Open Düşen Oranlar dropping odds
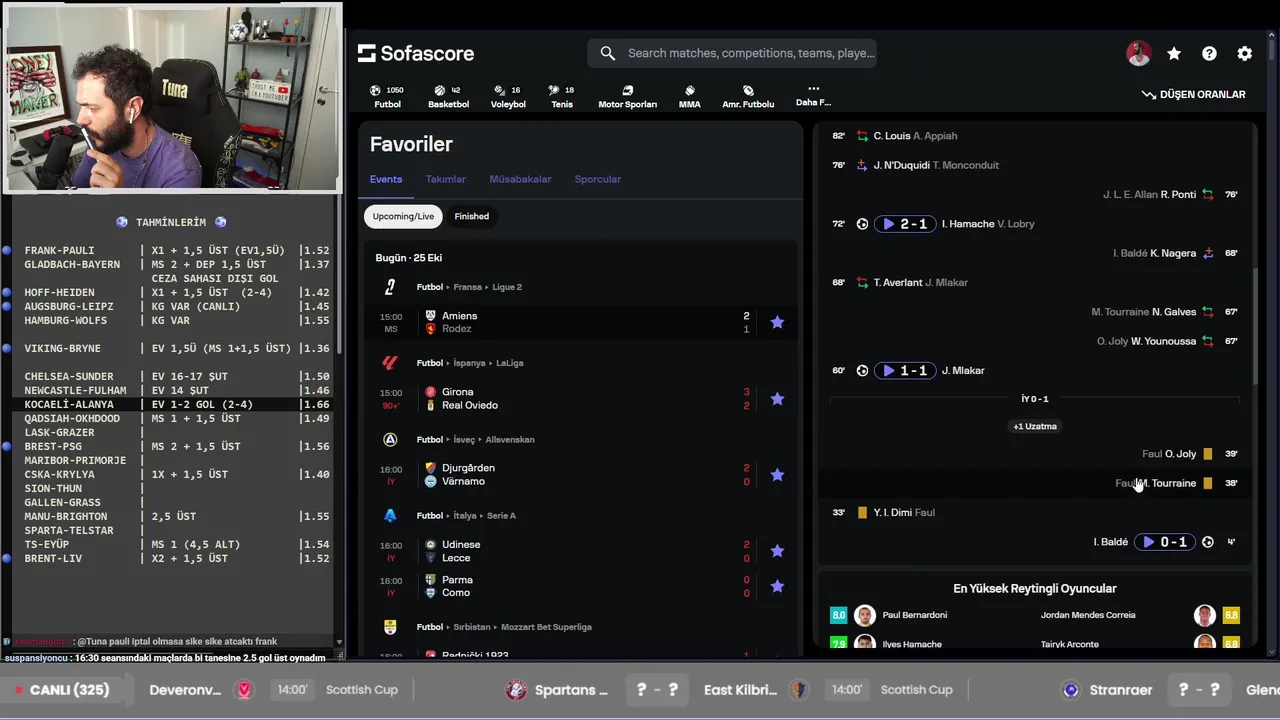The height and width of the screenshot is (720, 1280). [1193, 94]
